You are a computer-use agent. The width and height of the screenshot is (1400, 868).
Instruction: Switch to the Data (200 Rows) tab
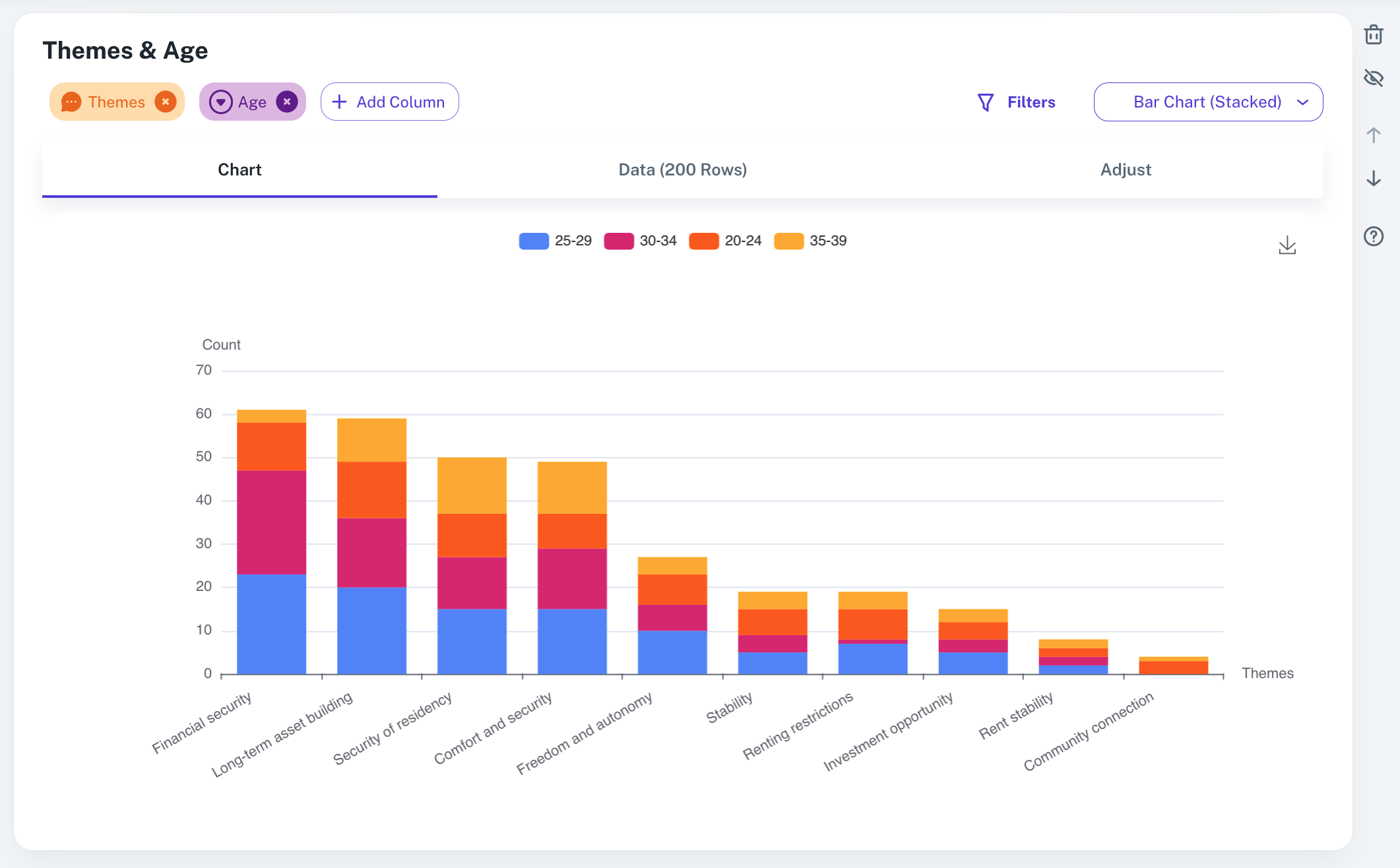coord(682,170)
